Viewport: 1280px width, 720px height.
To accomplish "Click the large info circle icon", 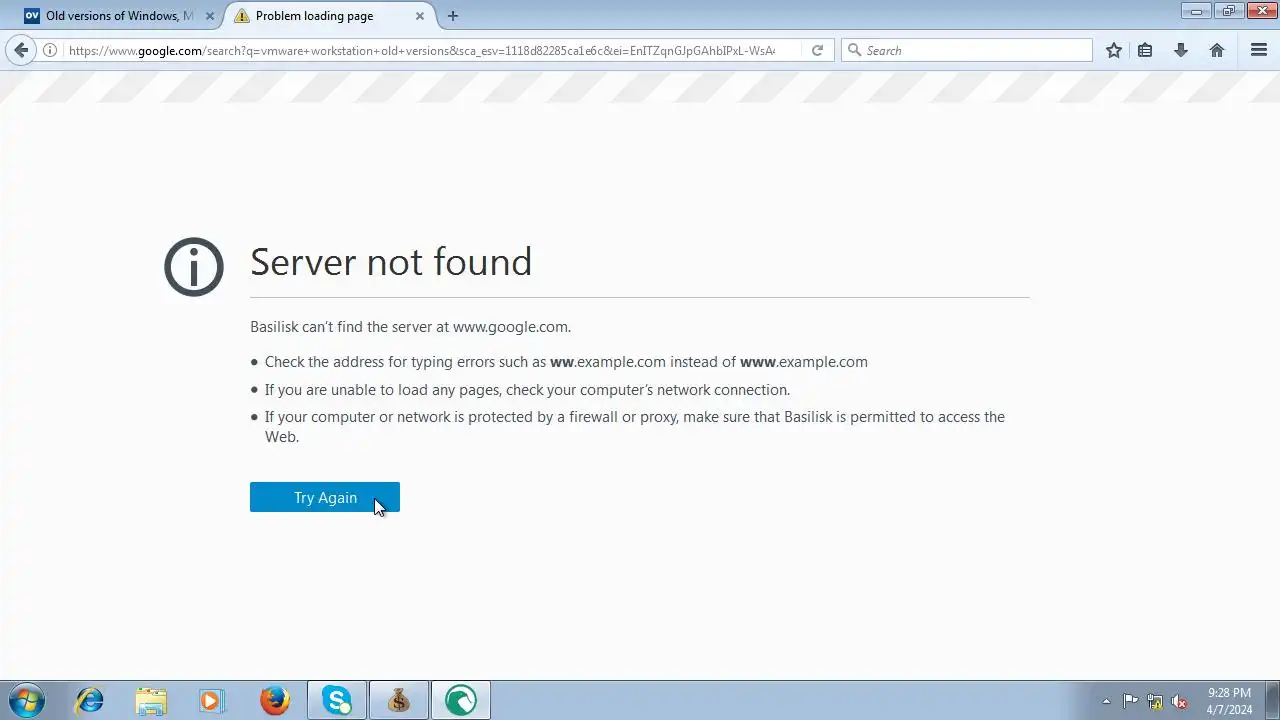I will point(194,267).
